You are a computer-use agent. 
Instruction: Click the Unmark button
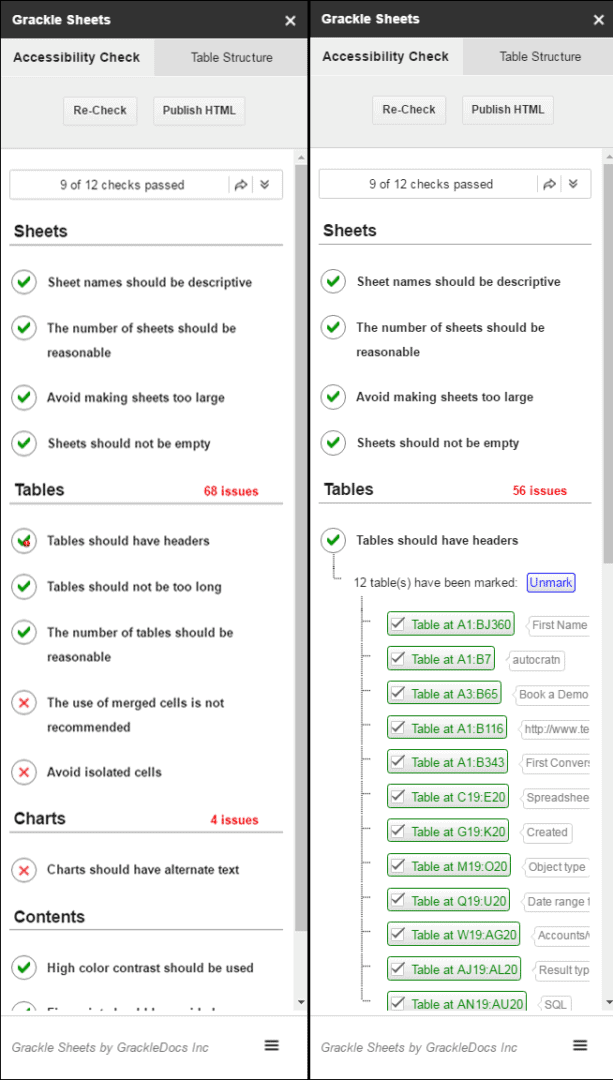click(551, 583)
